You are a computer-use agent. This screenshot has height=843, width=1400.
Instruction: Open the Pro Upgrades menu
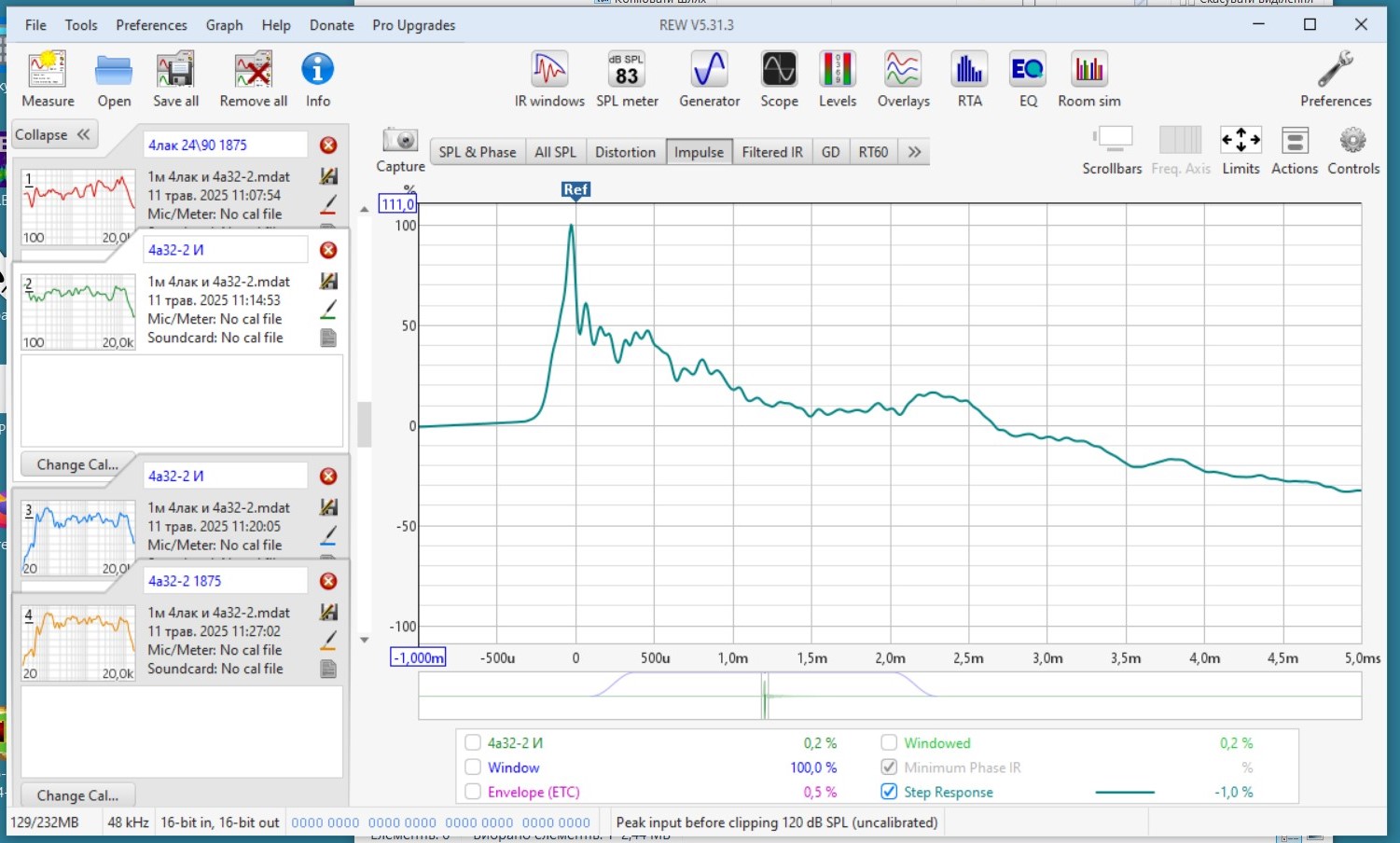pyautogui.click(x=413, y=25)
